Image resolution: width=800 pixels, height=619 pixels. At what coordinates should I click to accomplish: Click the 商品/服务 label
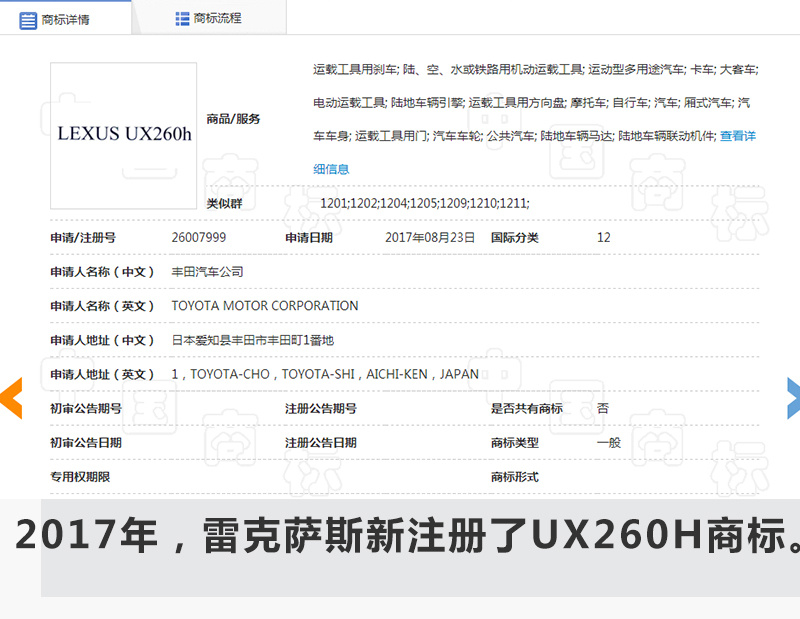(x=233, y=119)
